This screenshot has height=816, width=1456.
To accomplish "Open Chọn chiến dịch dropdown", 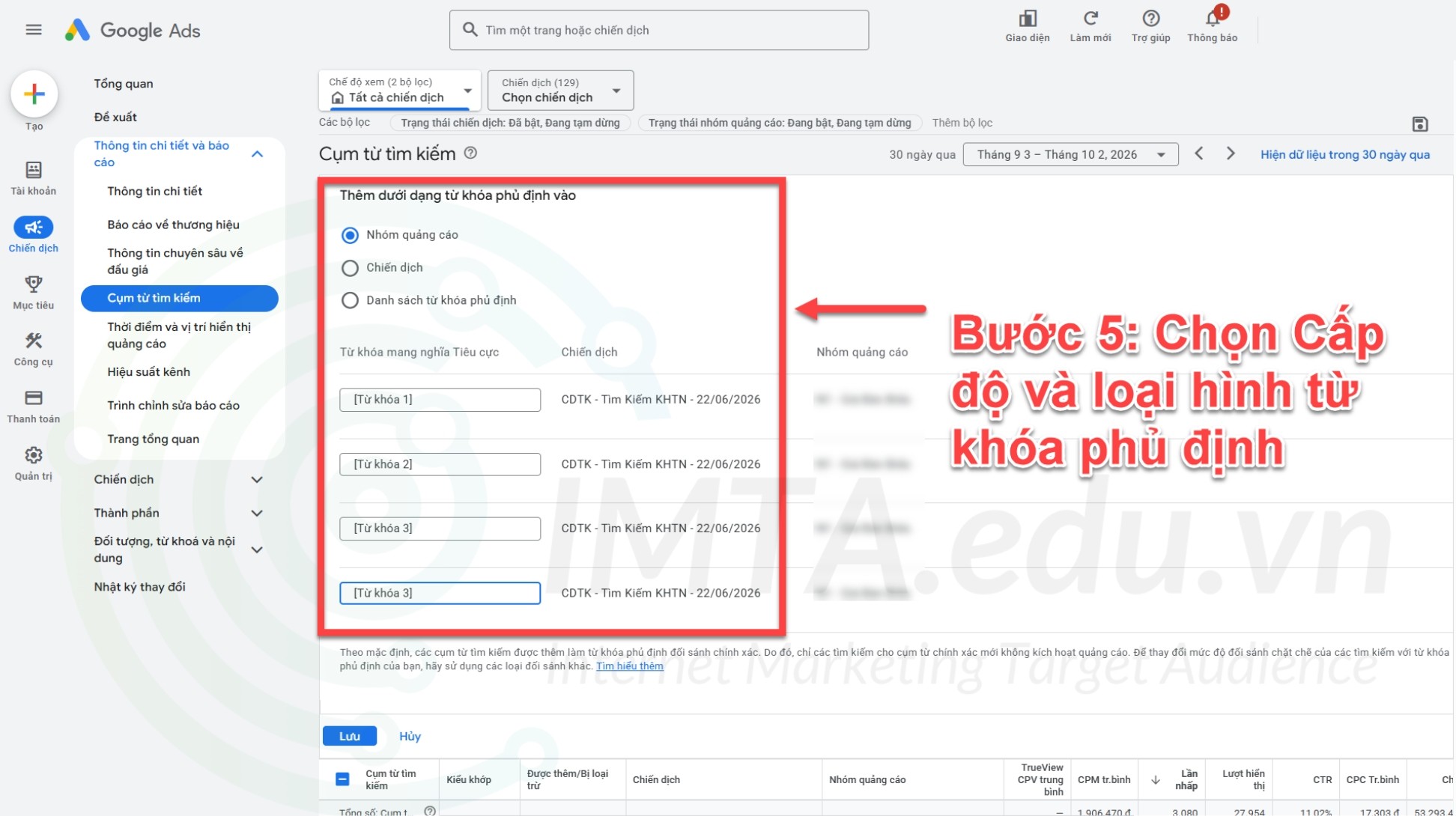I will coord(560,90).
